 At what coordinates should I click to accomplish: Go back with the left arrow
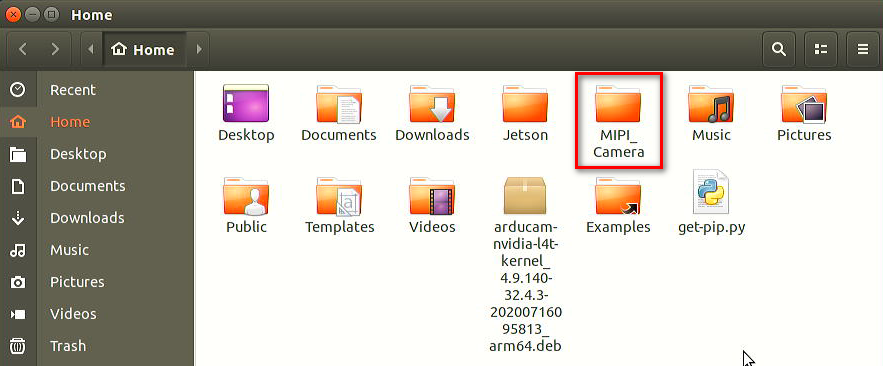tap(23, 50)
